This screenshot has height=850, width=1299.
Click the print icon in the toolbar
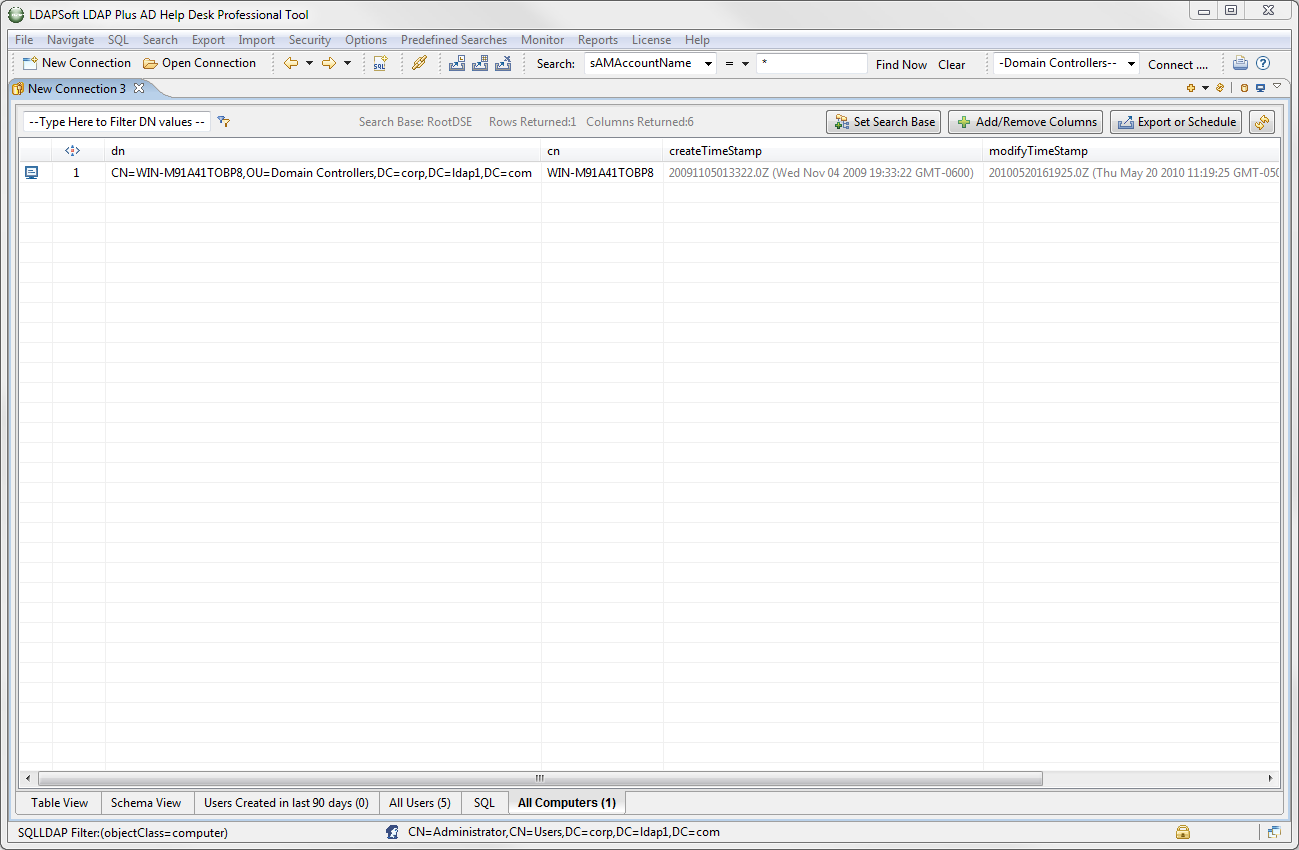pos(1240,64)
